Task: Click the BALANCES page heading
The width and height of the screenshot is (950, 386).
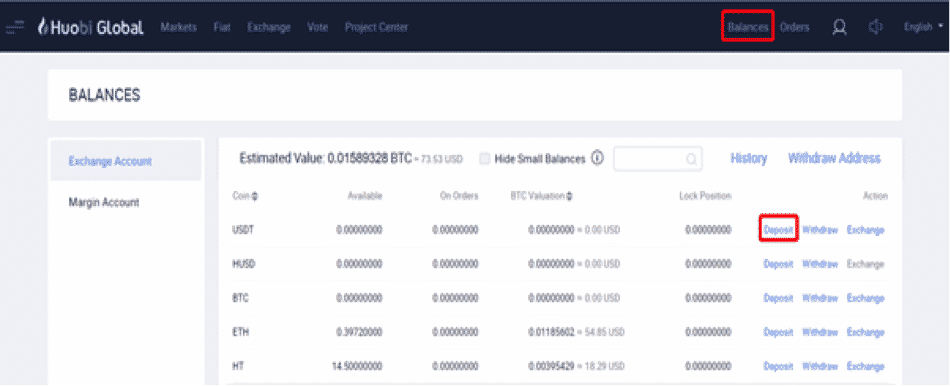Action: 105,95
